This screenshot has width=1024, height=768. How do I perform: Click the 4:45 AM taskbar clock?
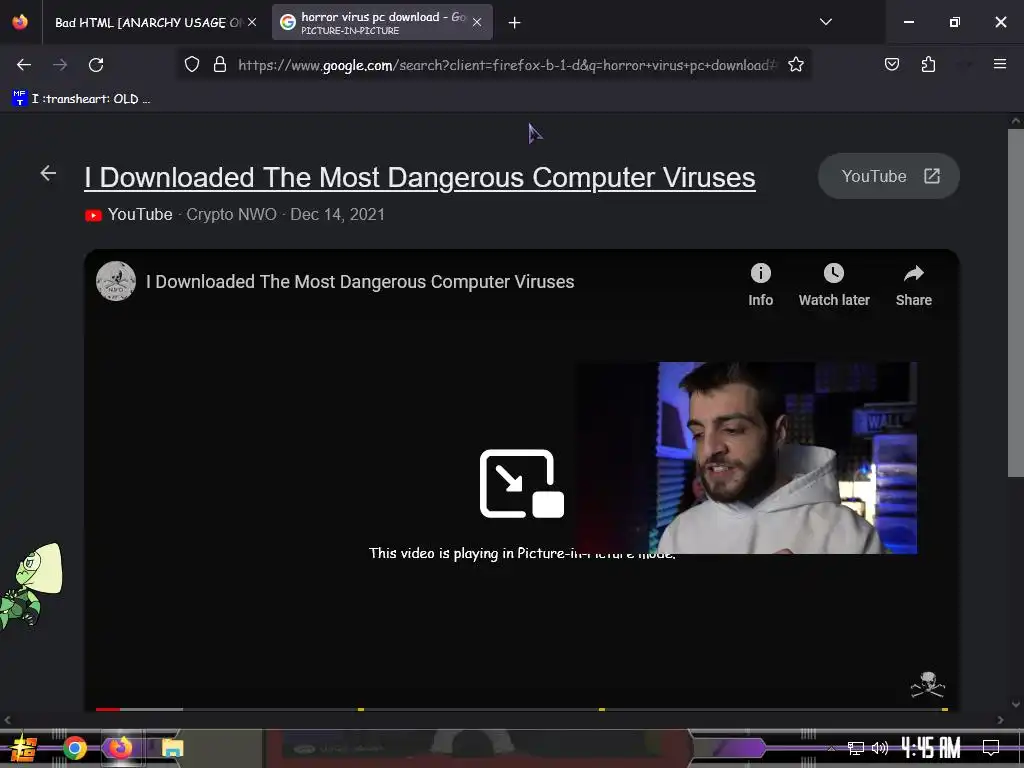click(x=931, y=747)
